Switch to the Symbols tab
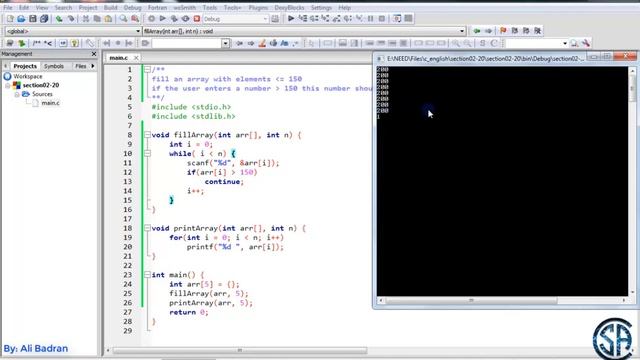640x360 pixels. pos(53,66)
